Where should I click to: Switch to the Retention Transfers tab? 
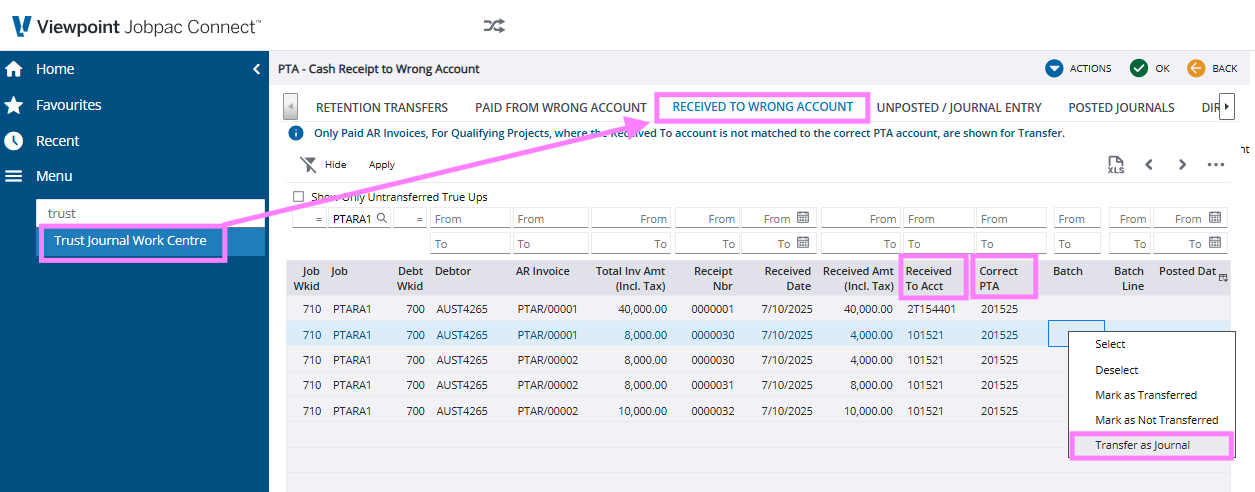tap(382, 107)
